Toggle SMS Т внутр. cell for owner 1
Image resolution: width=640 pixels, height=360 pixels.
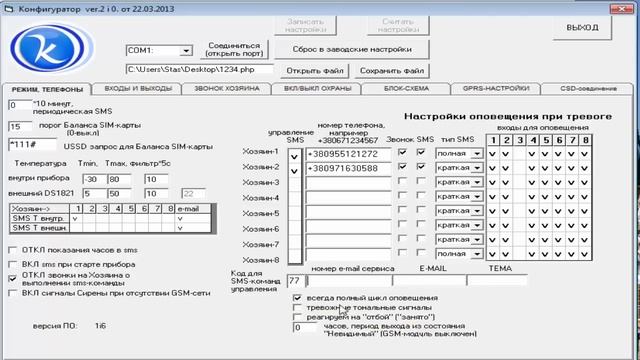point(76,219)
